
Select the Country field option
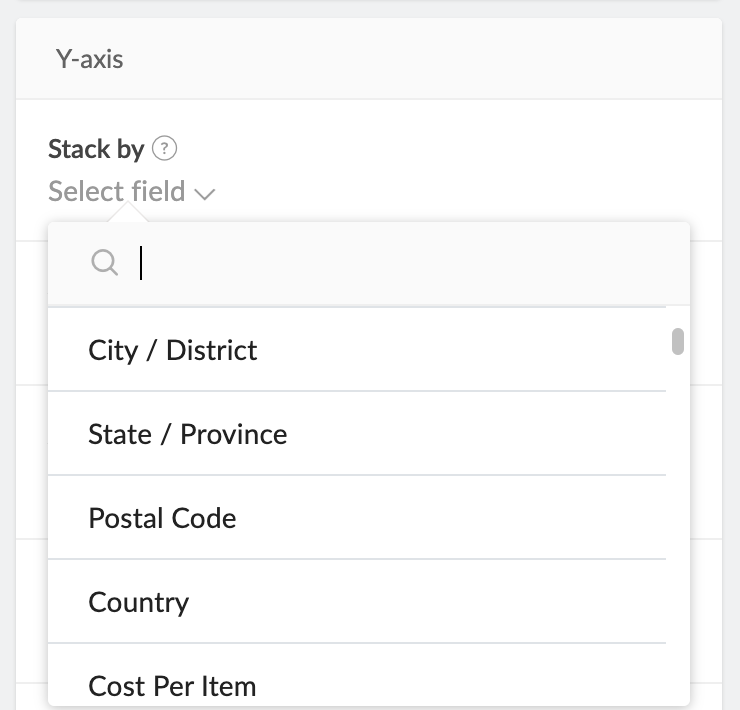139,602
